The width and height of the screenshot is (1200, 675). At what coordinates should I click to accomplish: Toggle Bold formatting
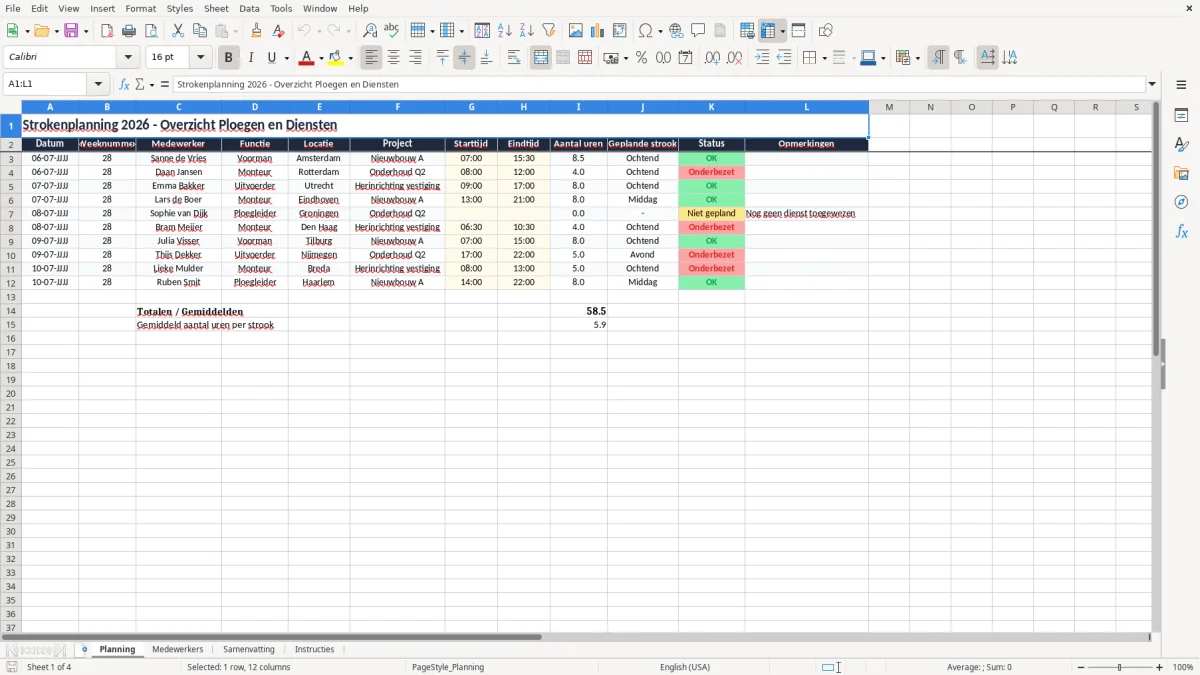(229, 58)
